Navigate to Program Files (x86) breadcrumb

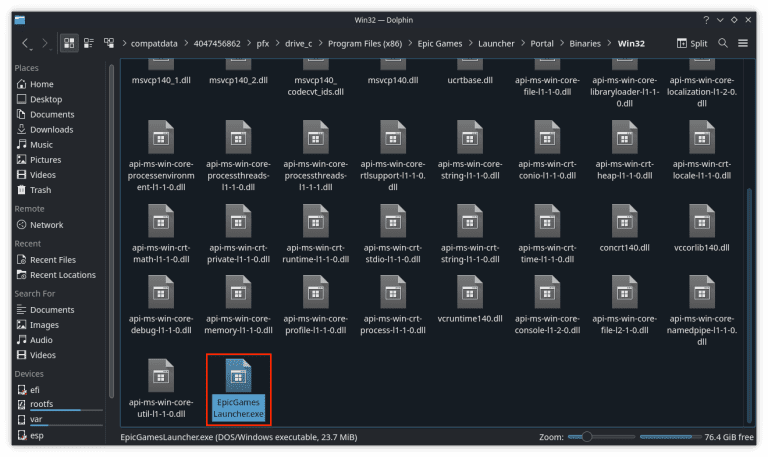click(x=365, y=44)
